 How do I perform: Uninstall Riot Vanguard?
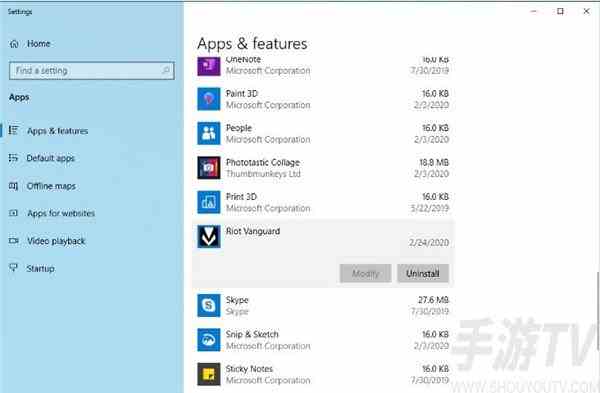pos(423,273)
